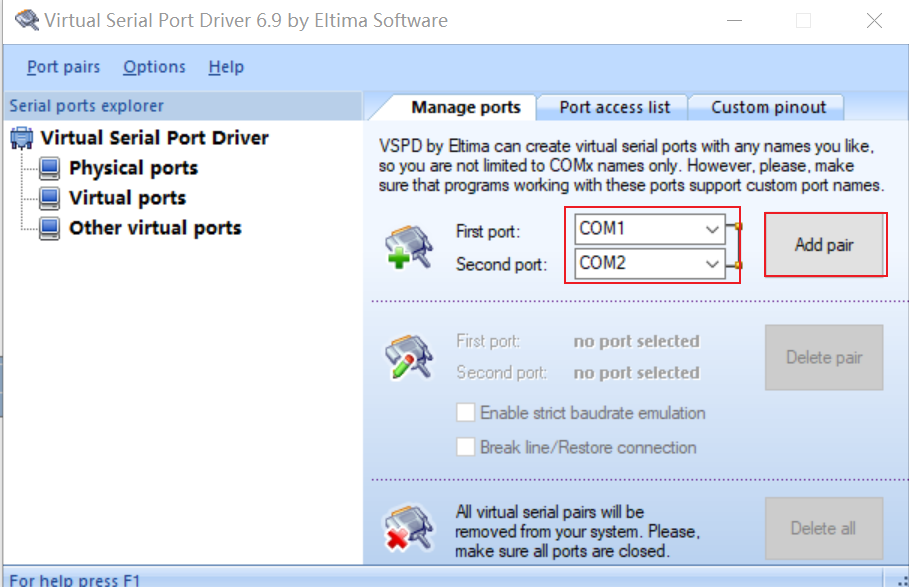Image resolution: width=909 pixels, height=587 pixels.
Task: Select Virtual ports in the tree
Action: [x=128, y=198]
